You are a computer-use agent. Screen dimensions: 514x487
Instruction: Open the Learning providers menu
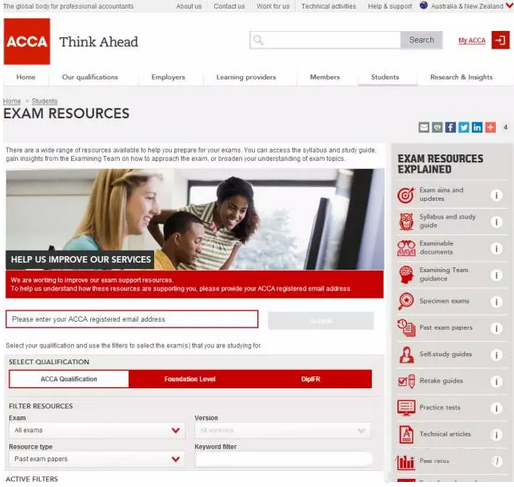246,77
